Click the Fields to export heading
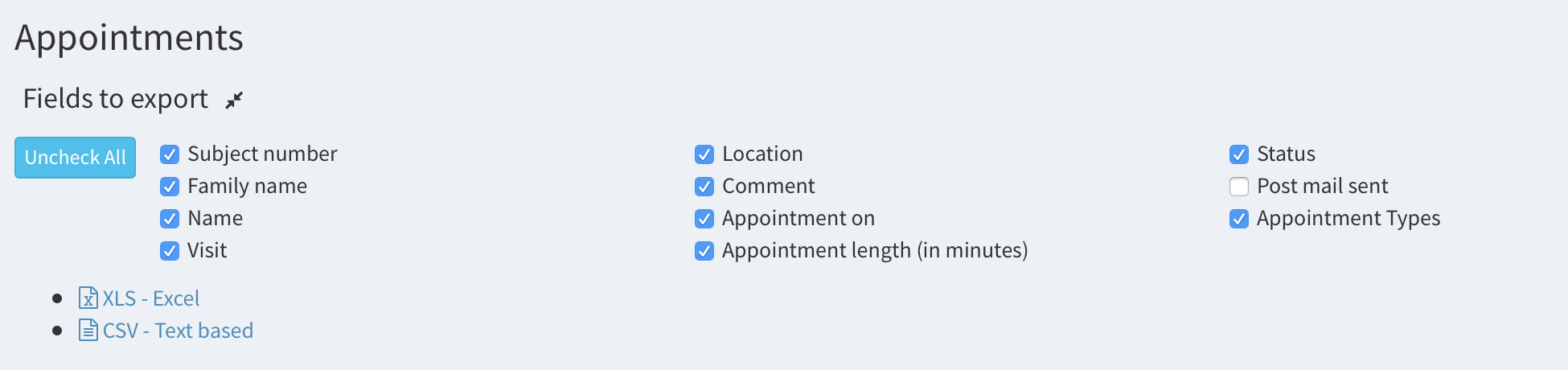This screenshot has height=370, width=1568. pyautogui.click(x=116, y=99)
